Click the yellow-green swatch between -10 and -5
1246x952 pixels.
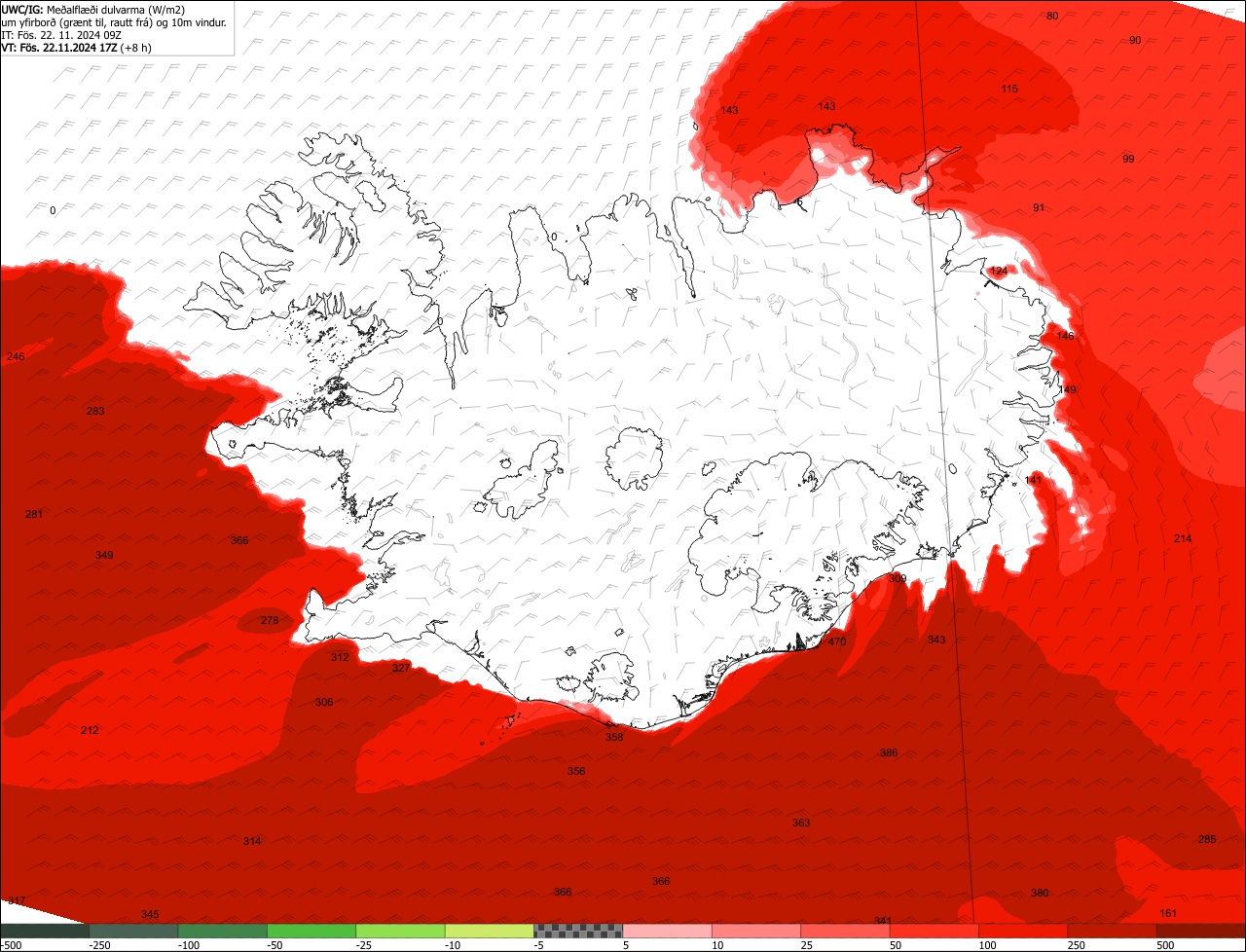490,931
